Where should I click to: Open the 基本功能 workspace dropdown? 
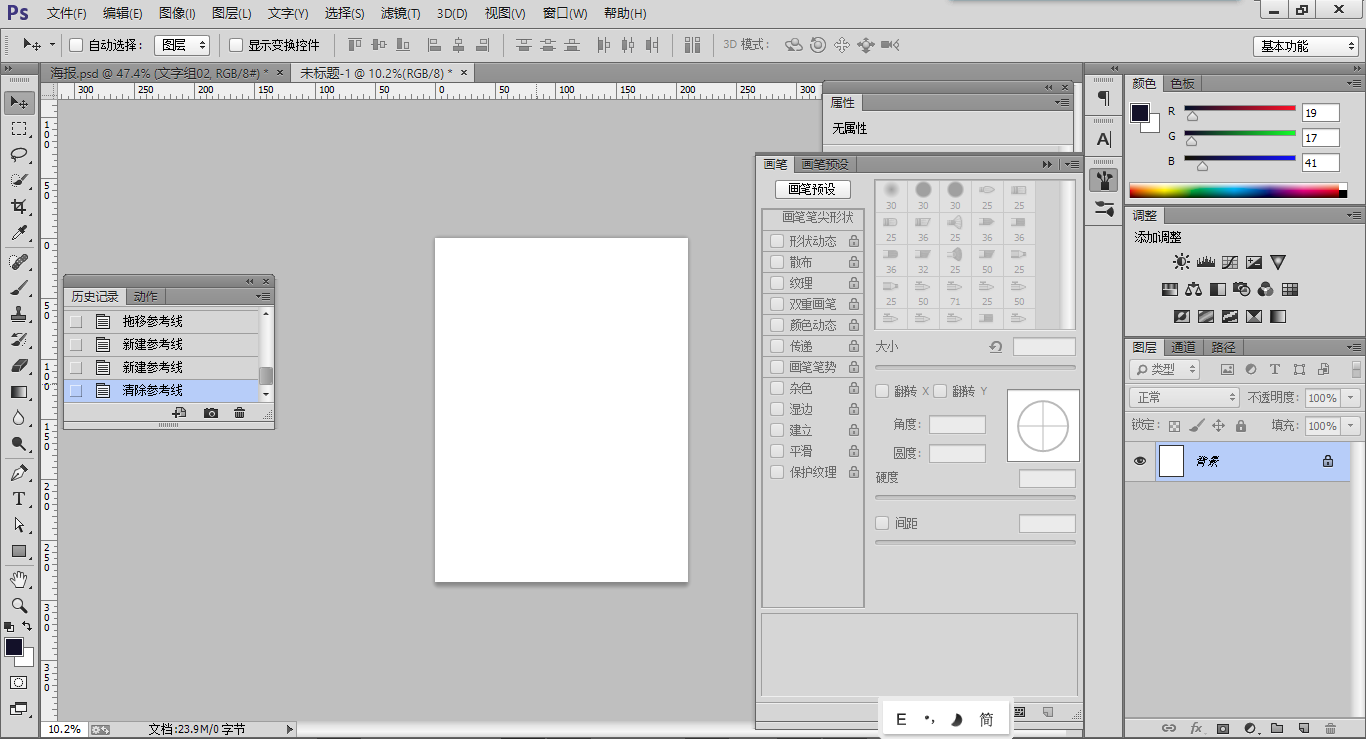1306,46
